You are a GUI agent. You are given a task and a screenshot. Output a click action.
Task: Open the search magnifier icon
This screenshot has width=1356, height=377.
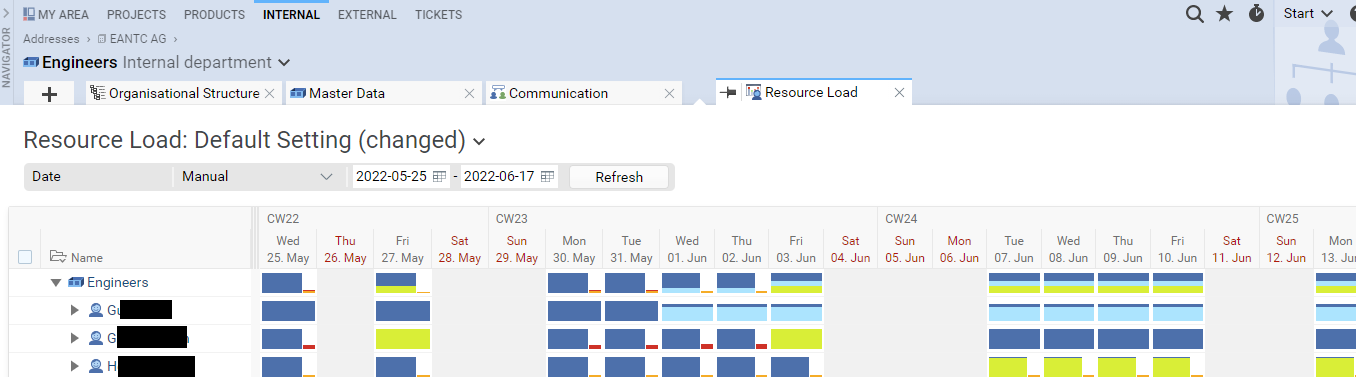point(1194,14)
